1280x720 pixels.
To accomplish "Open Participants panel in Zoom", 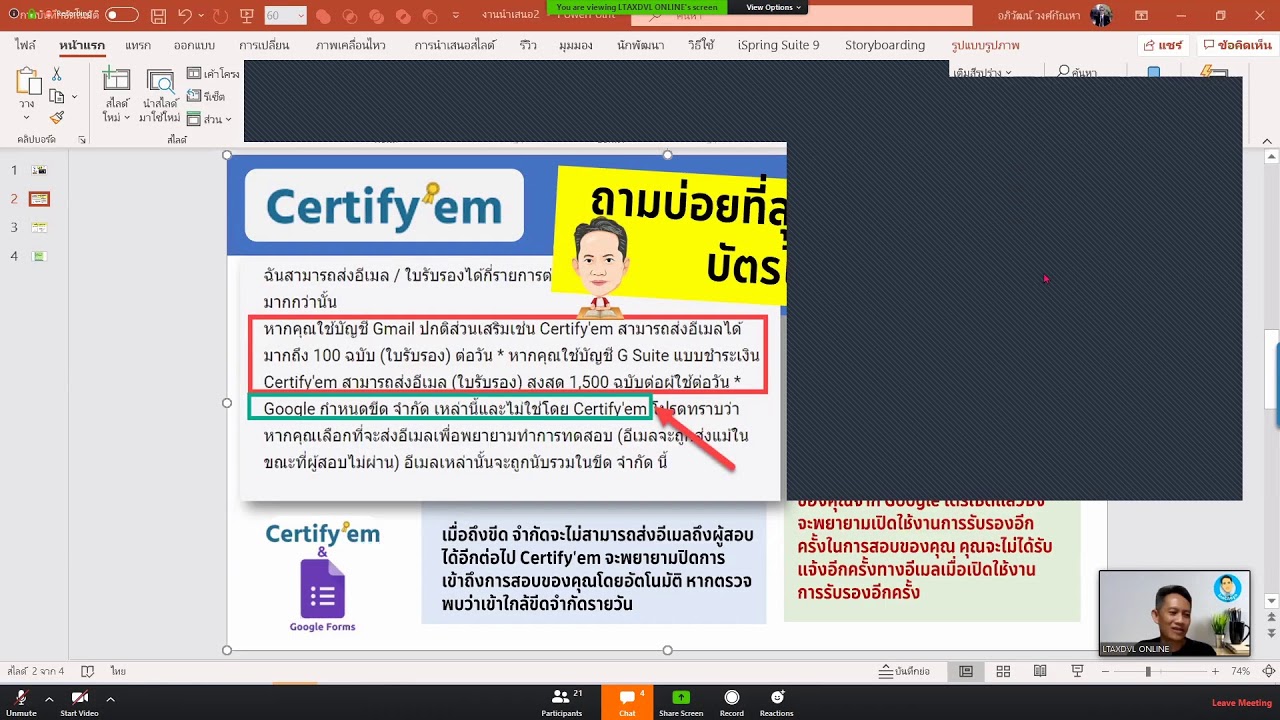I will 562,702.
